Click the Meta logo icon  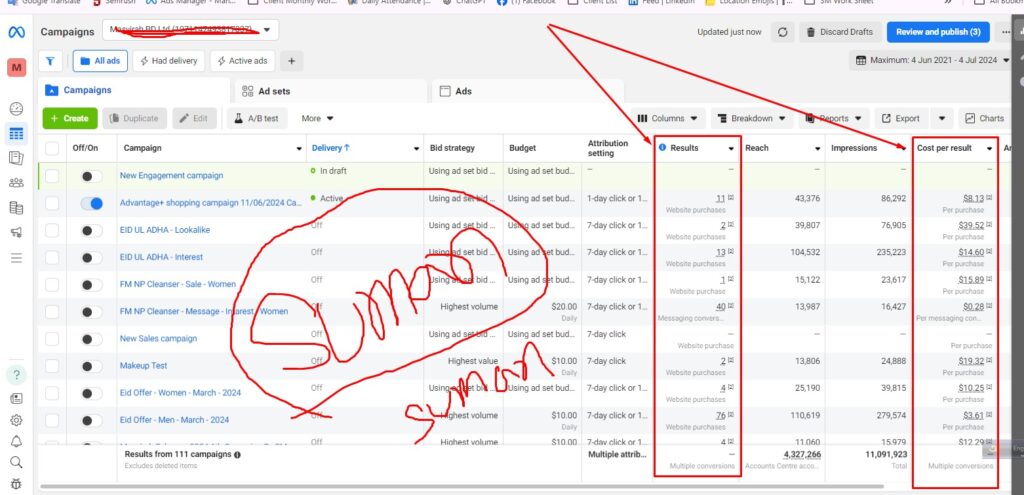pos(16,32)
